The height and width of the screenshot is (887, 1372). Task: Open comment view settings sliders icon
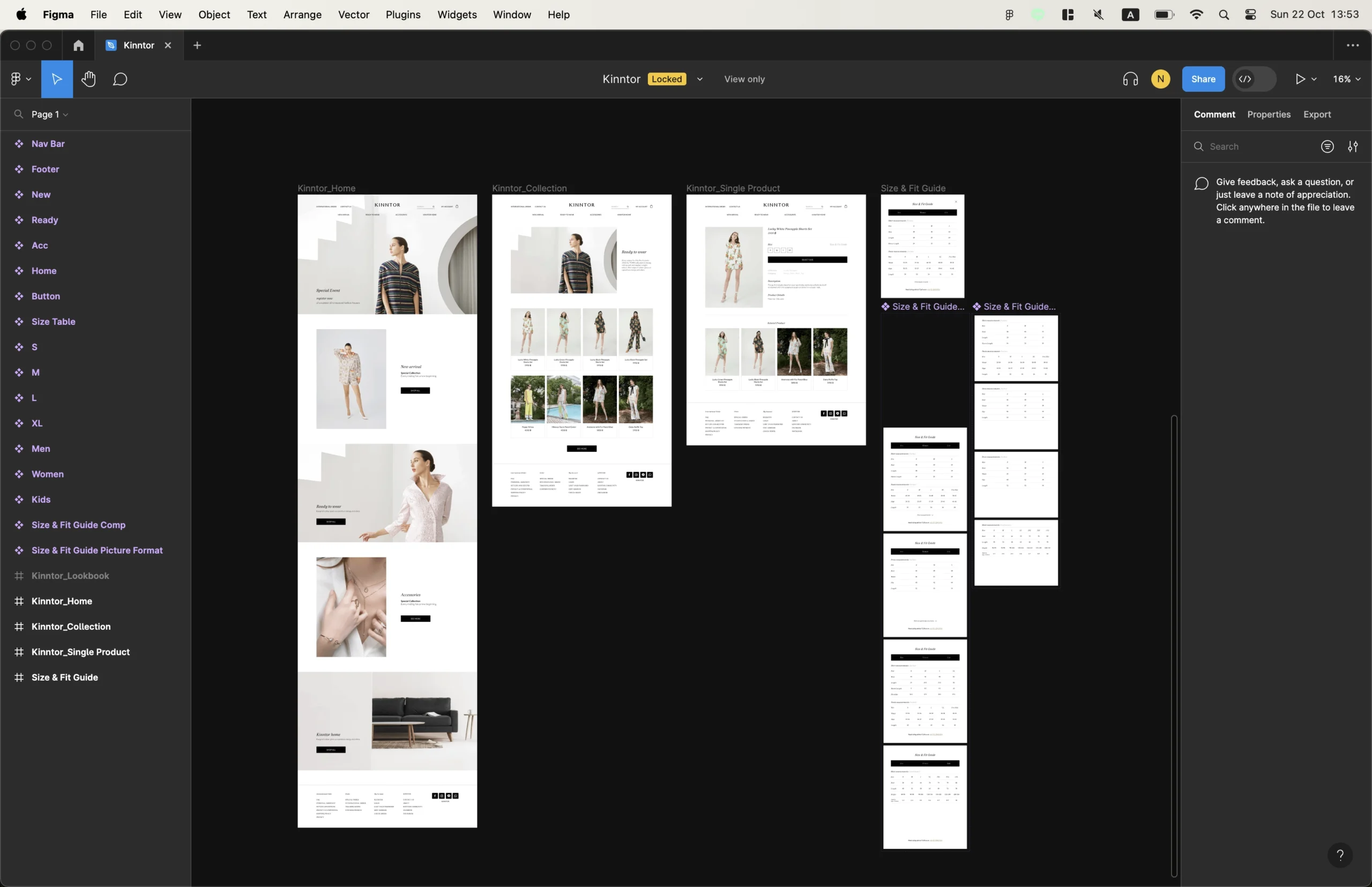[1353, 146]
